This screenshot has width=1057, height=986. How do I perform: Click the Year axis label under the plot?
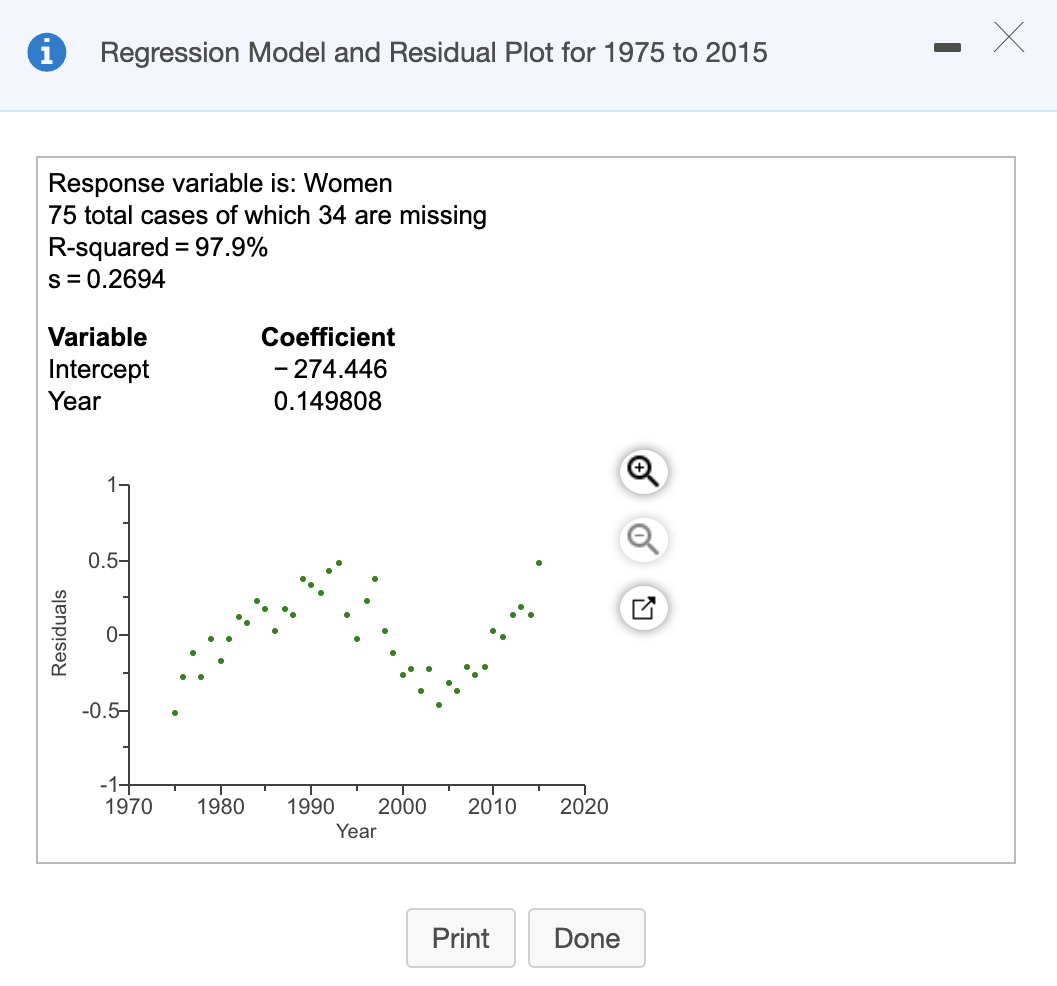[356, 831]
